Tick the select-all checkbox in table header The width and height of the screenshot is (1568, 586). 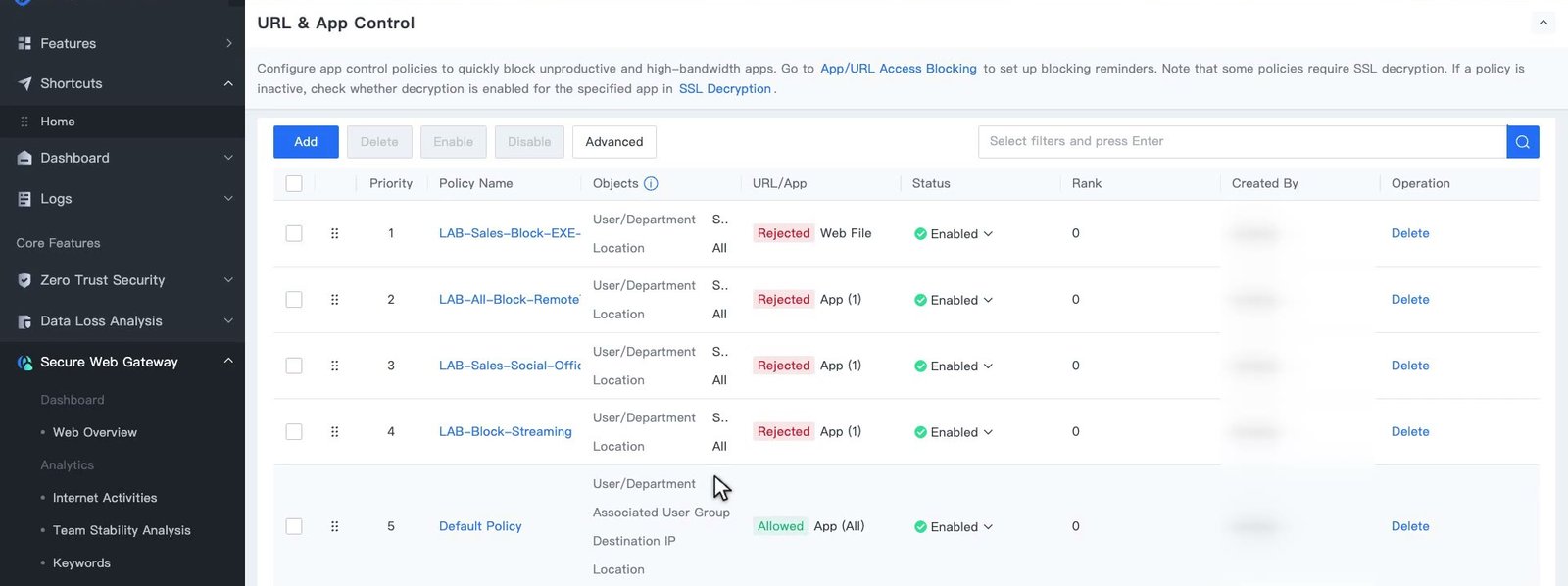[x=294, y=184]
